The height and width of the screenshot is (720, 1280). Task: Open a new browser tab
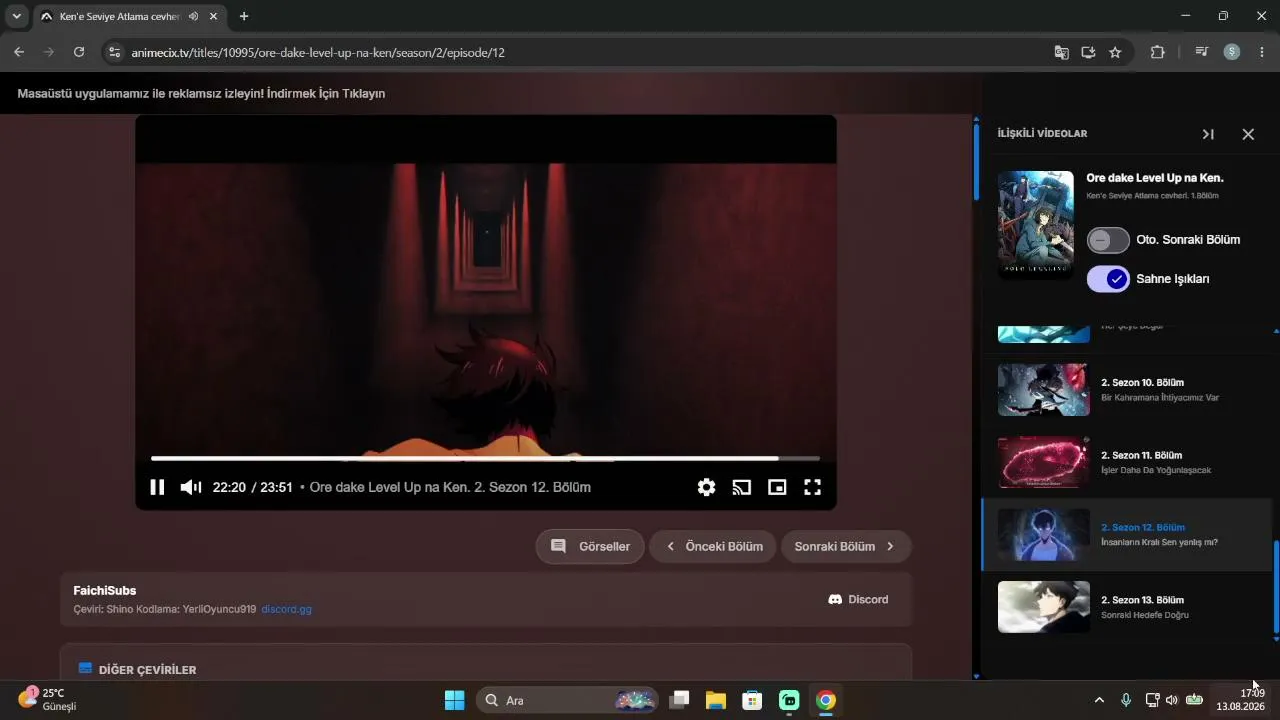(x=244, y=16)
